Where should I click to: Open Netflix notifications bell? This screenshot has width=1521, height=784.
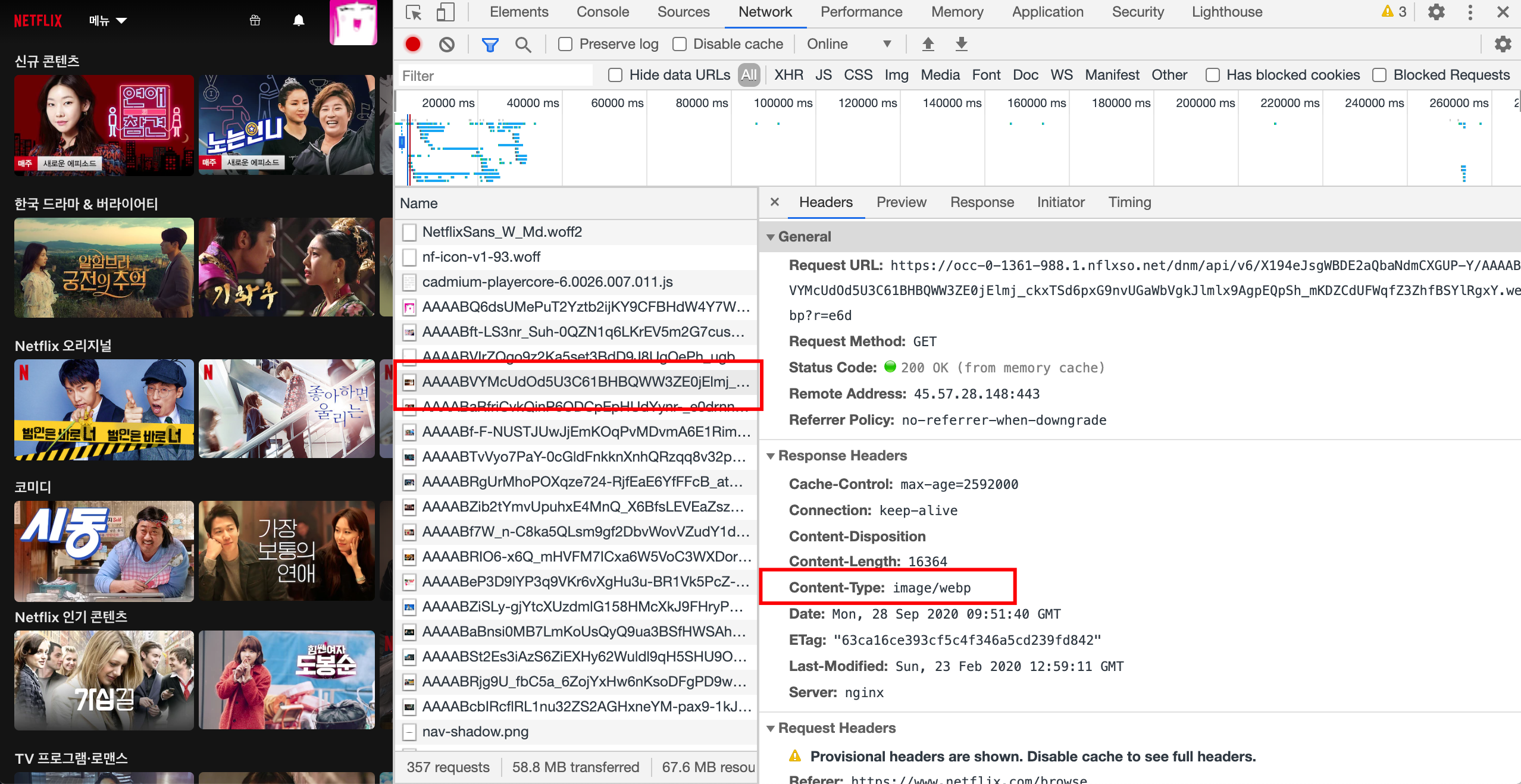(x=299, y=21)
